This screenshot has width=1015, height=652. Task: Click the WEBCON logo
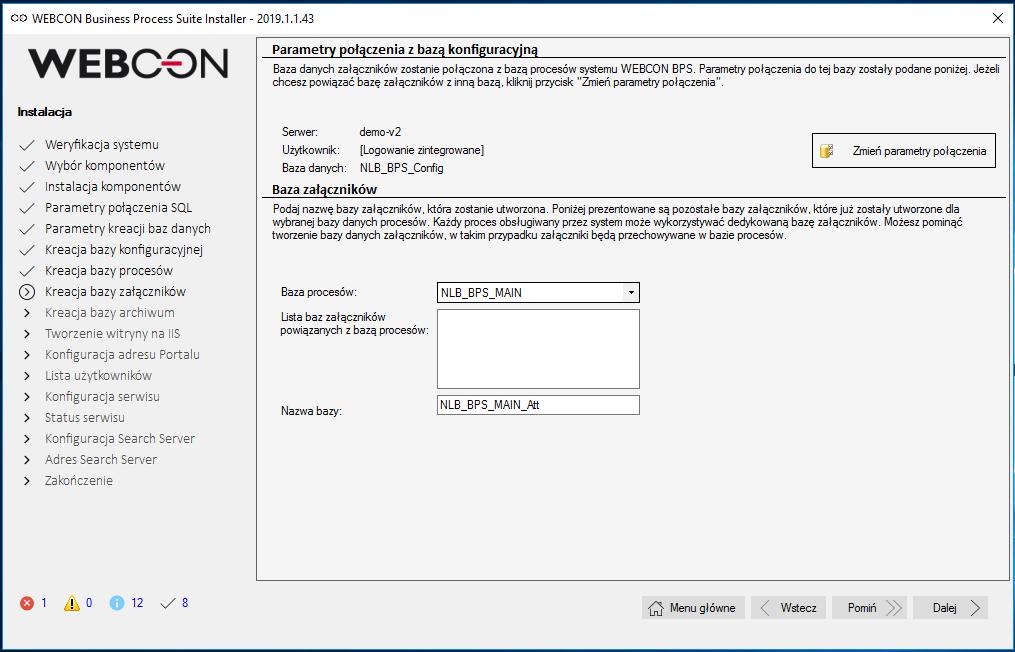[128, 63]
